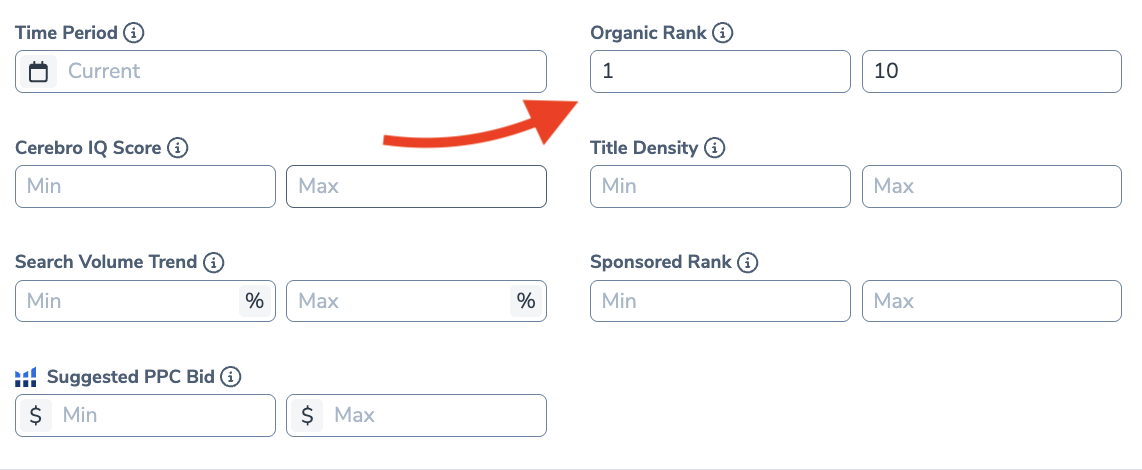Click the Sponsored Rank info icon
This screenshot has height=470, width=1142.
[747, 263]
